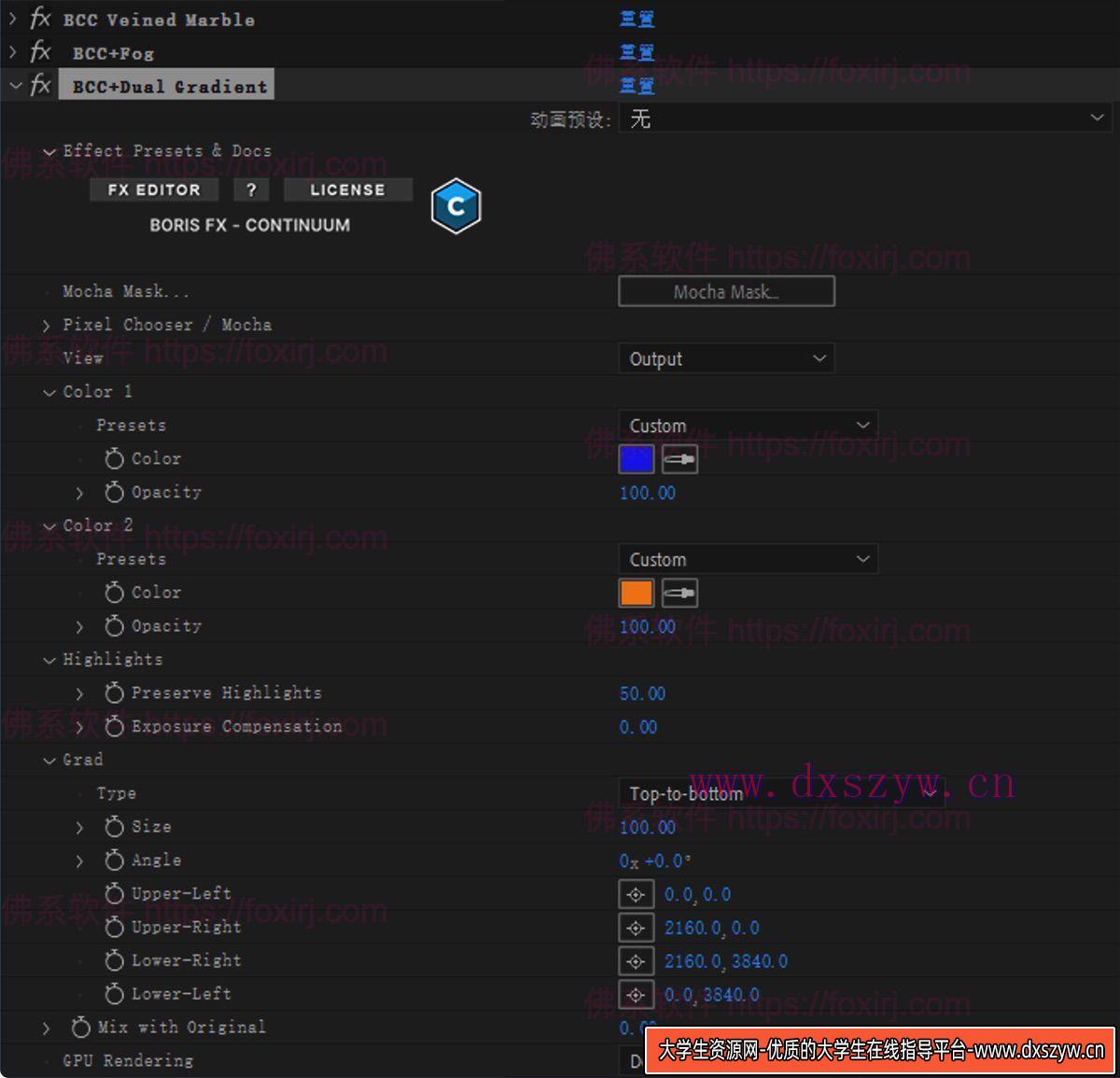The height and width of the screenshot is (1078, 1120).
Task: Toggle stopwatch for Color 2 Opacity
Action: click(x=114, y=626)
